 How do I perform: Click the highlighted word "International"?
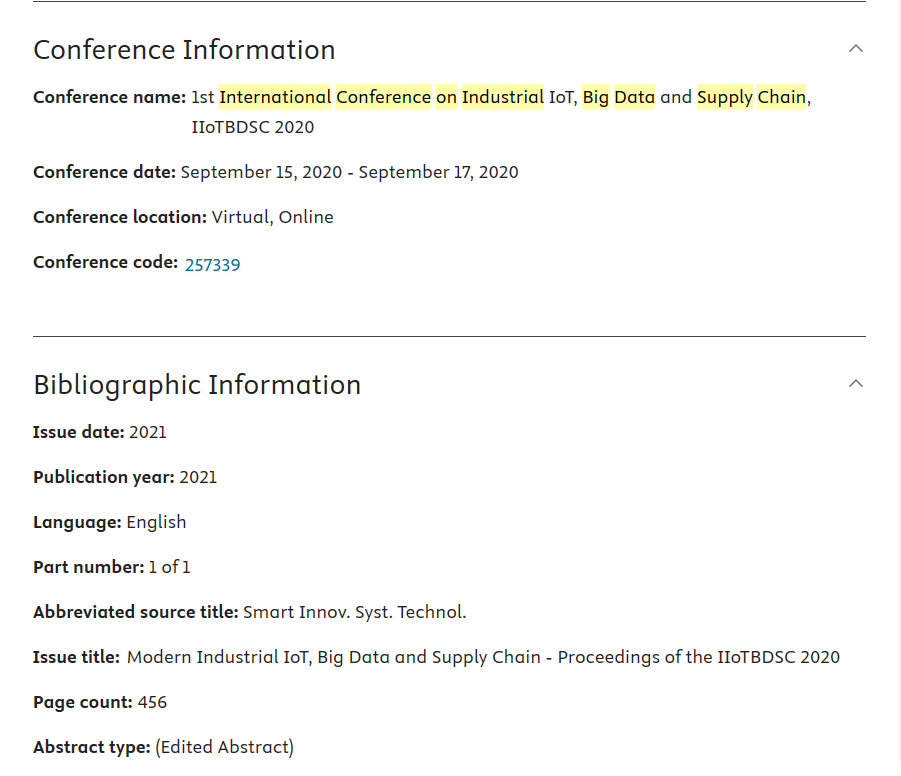pos(275,97)
